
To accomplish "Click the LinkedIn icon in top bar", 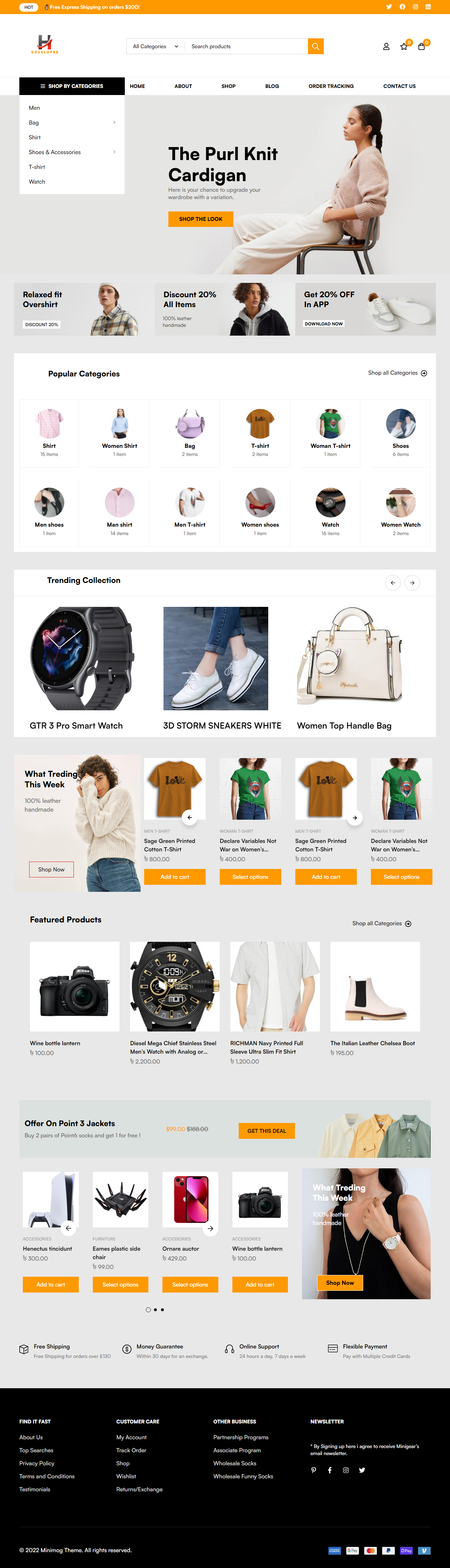I will click(x=428, y=7).
